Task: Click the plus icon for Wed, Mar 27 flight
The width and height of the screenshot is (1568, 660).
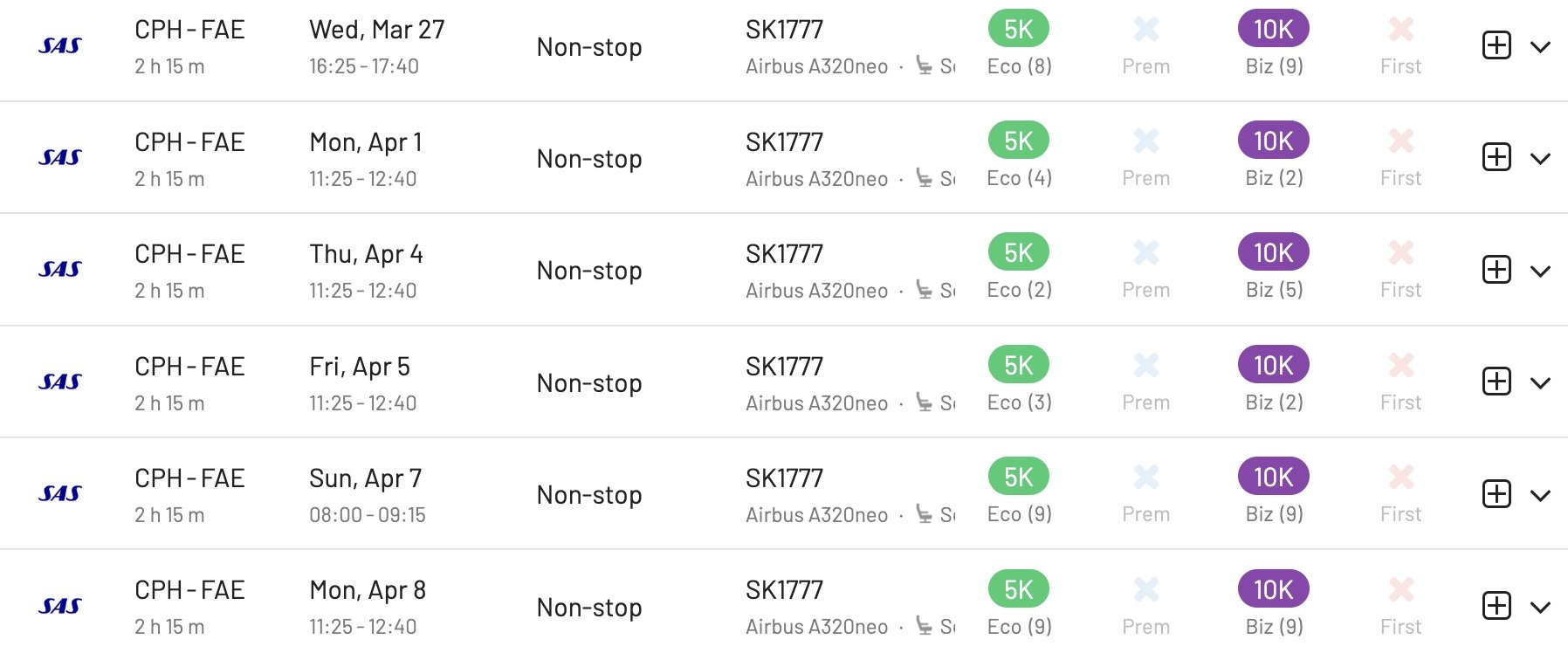Action: (1496, 45)
